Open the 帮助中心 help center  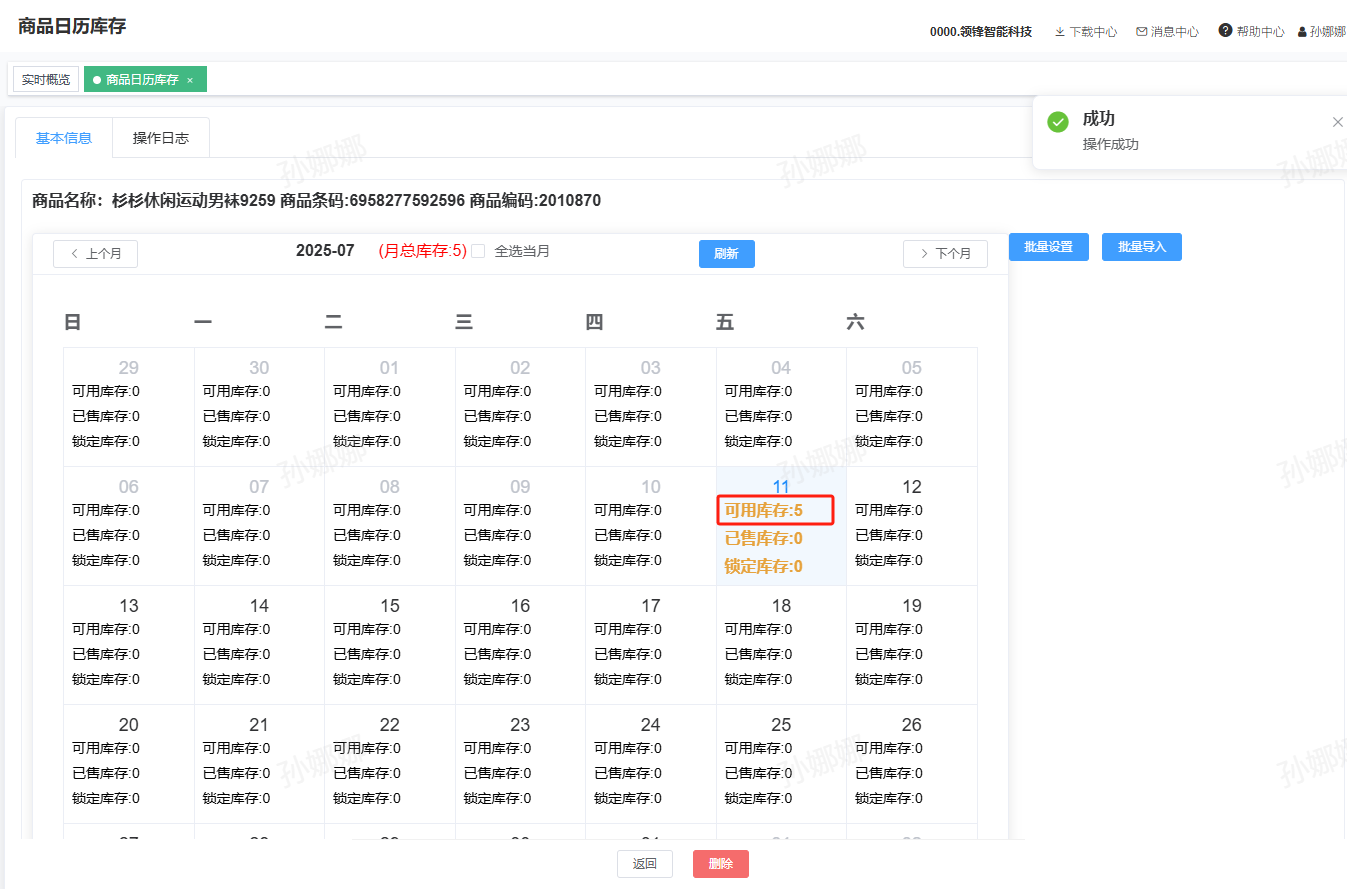pyautogui.click(x=1251, y=31)
